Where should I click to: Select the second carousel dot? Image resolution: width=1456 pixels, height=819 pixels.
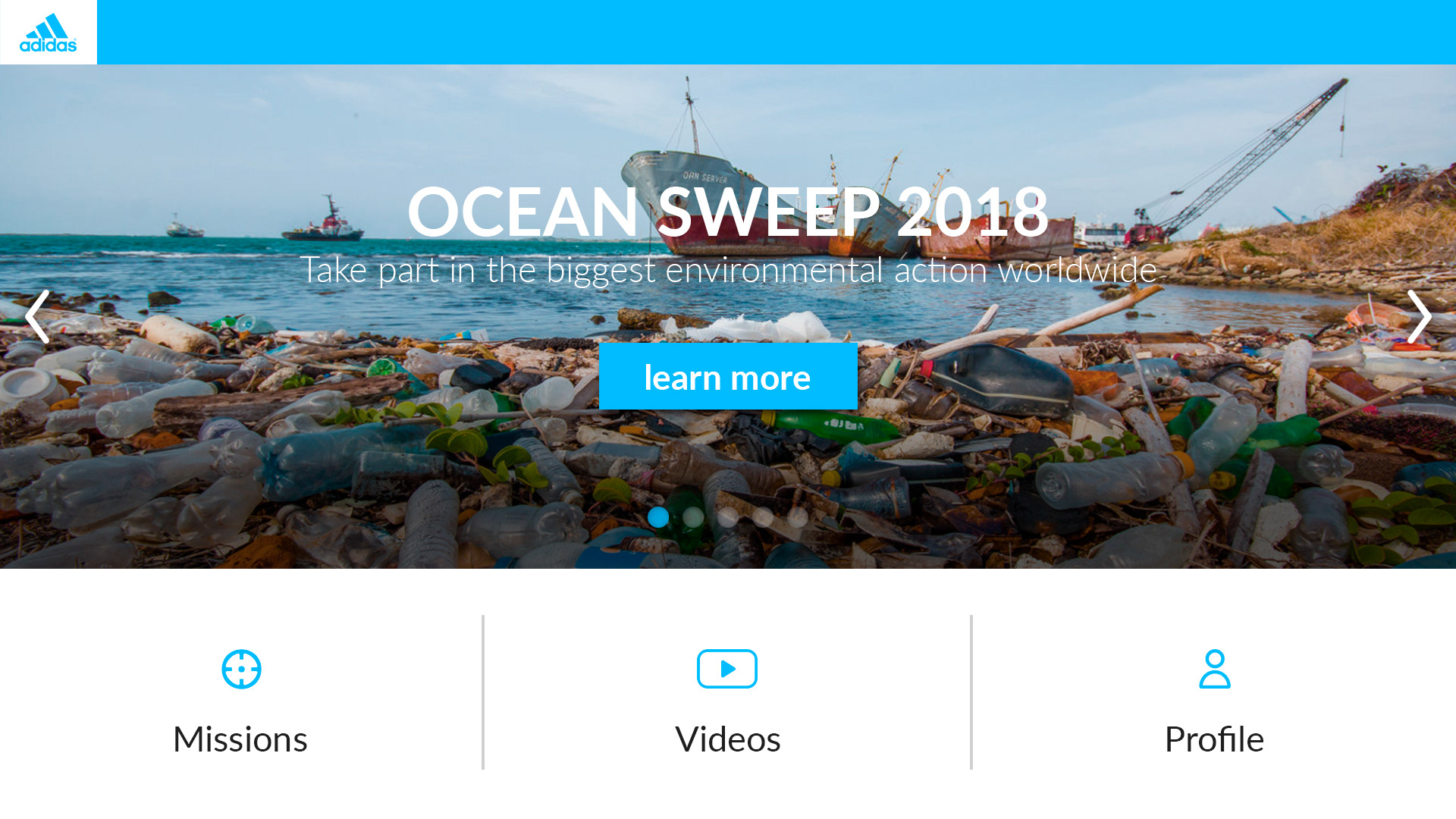coord(693,517)
